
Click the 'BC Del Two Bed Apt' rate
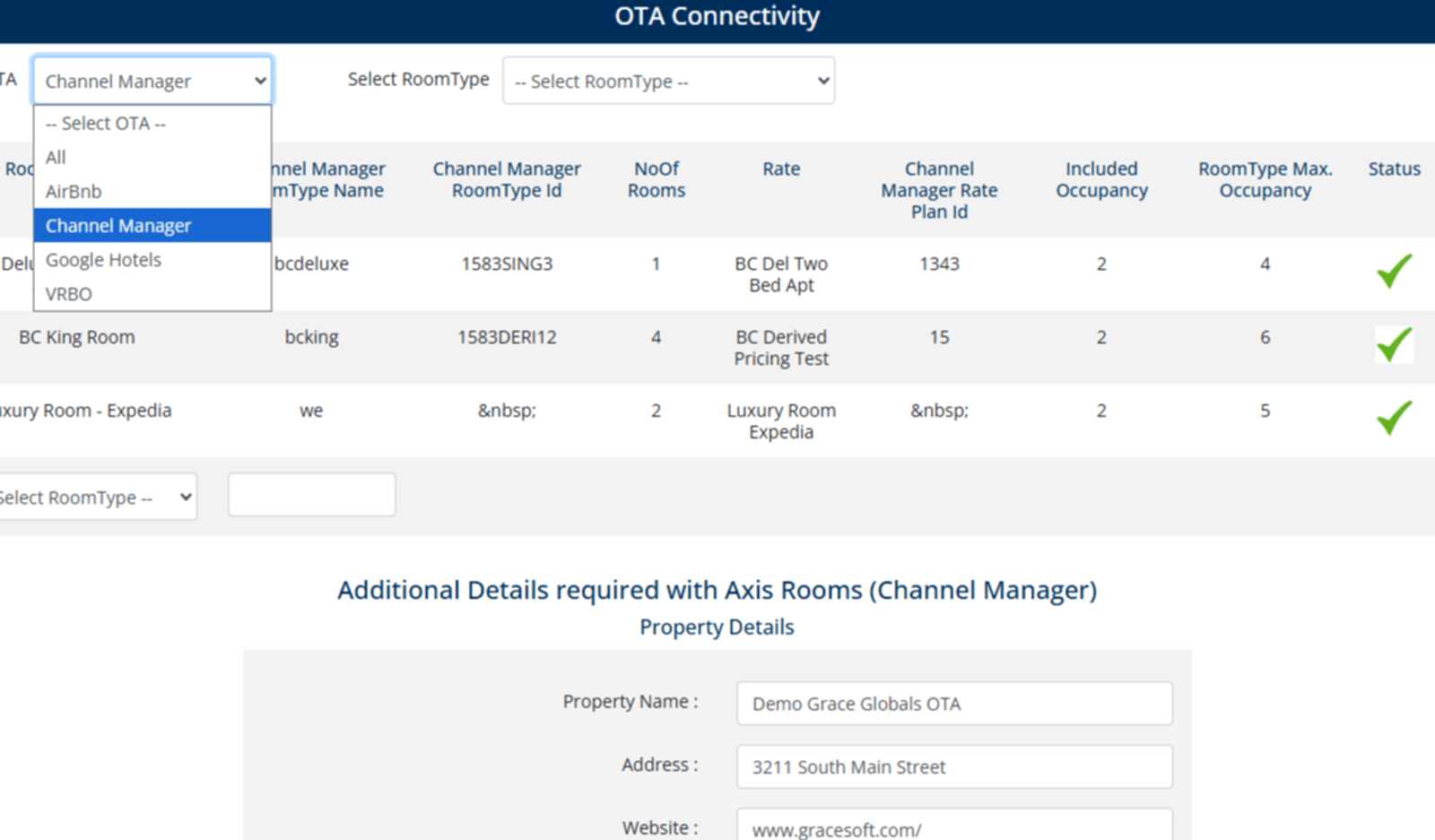781,274
